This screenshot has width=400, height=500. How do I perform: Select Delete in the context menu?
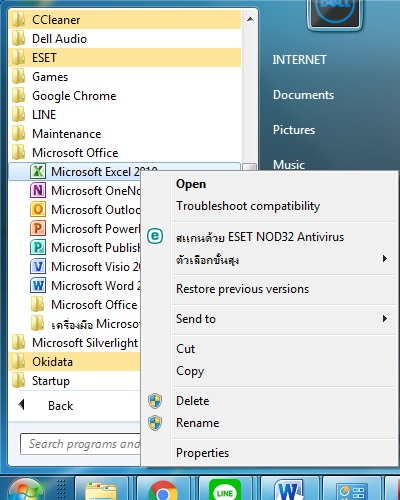click(193, 401)
